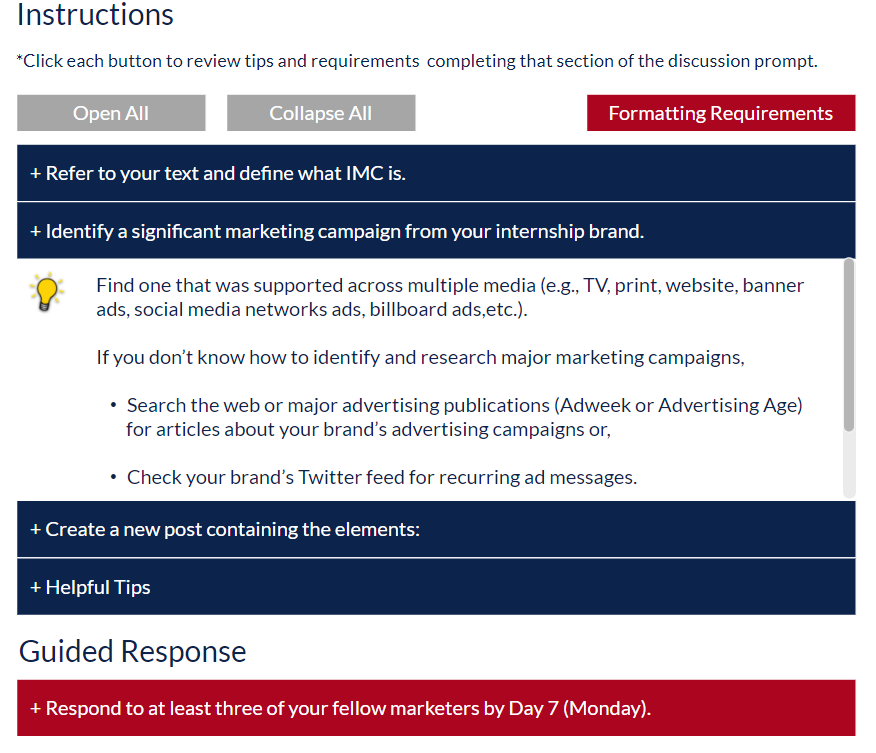Click the Collapse All button
Screen dimensions: 876x753
[321, 113]
